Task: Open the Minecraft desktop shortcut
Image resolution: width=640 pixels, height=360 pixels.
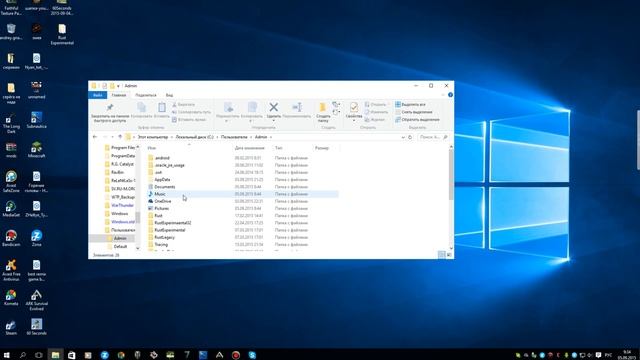Action: 36,150
